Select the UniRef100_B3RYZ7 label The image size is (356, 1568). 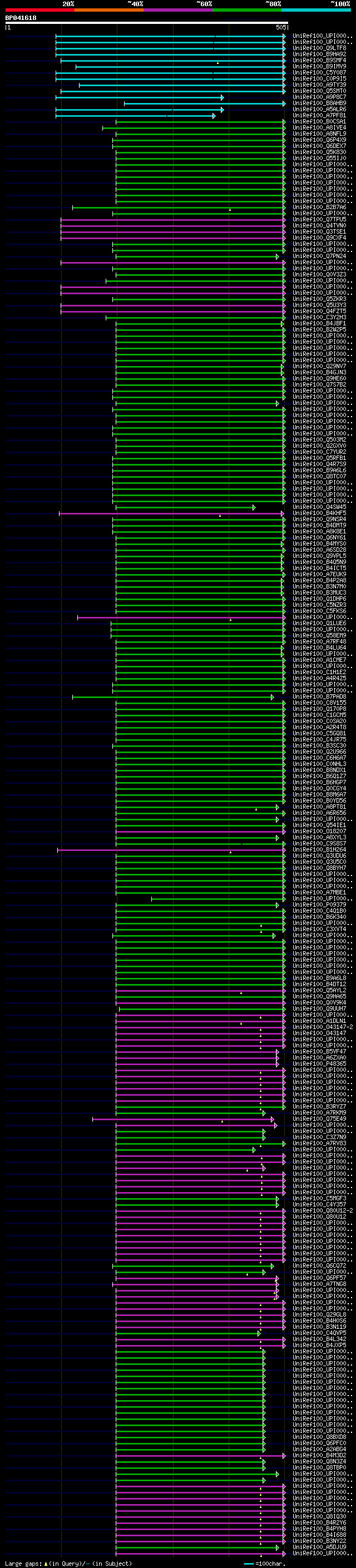tap(319, 1106)
